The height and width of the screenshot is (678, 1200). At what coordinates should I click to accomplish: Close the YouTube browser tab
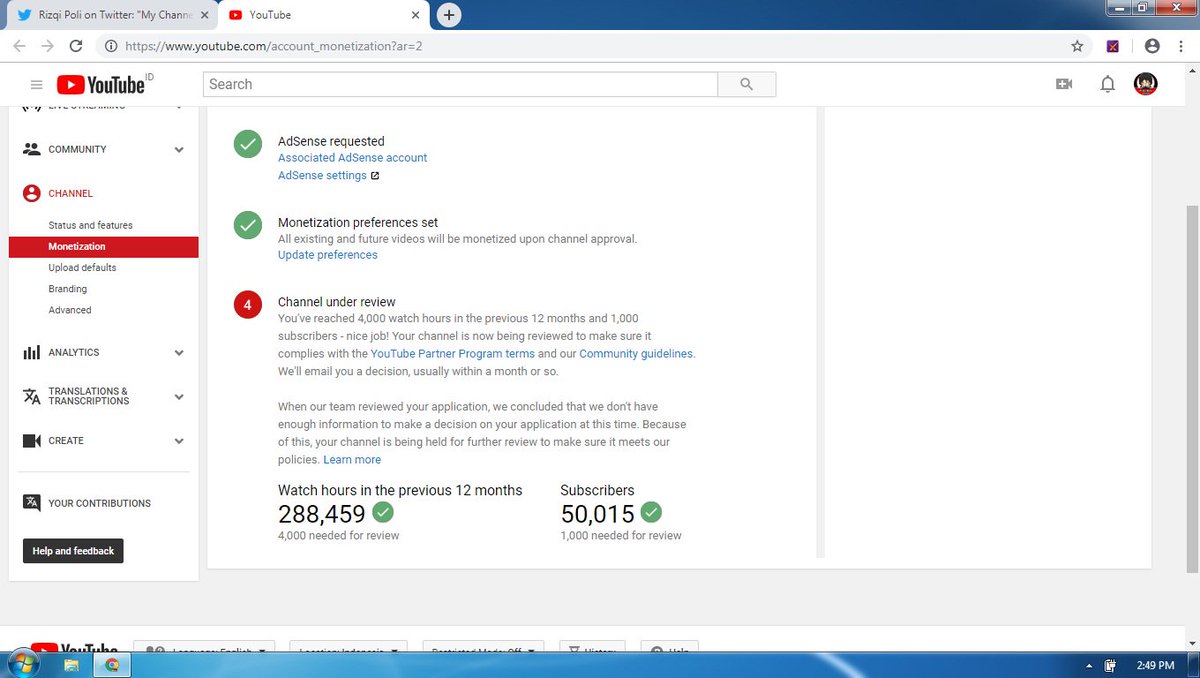416,15
